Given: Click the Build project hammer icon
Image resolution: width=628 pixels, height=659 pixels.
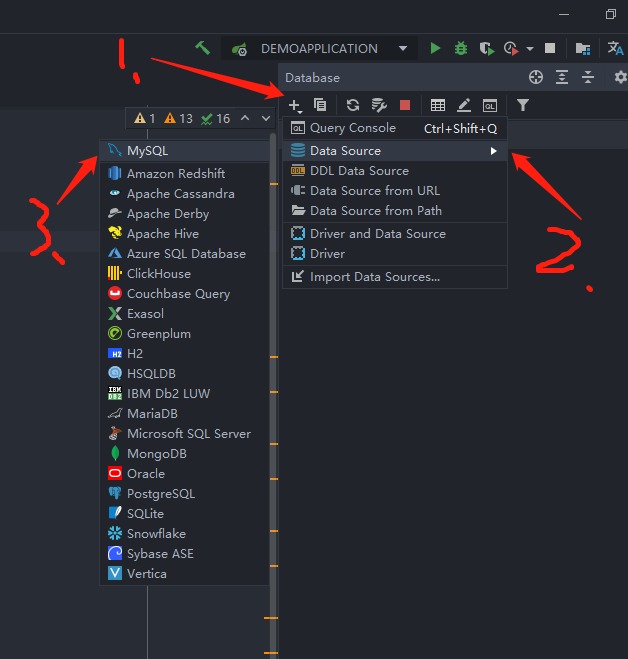Looking at the screenshot, I should [x=202, y=48].
